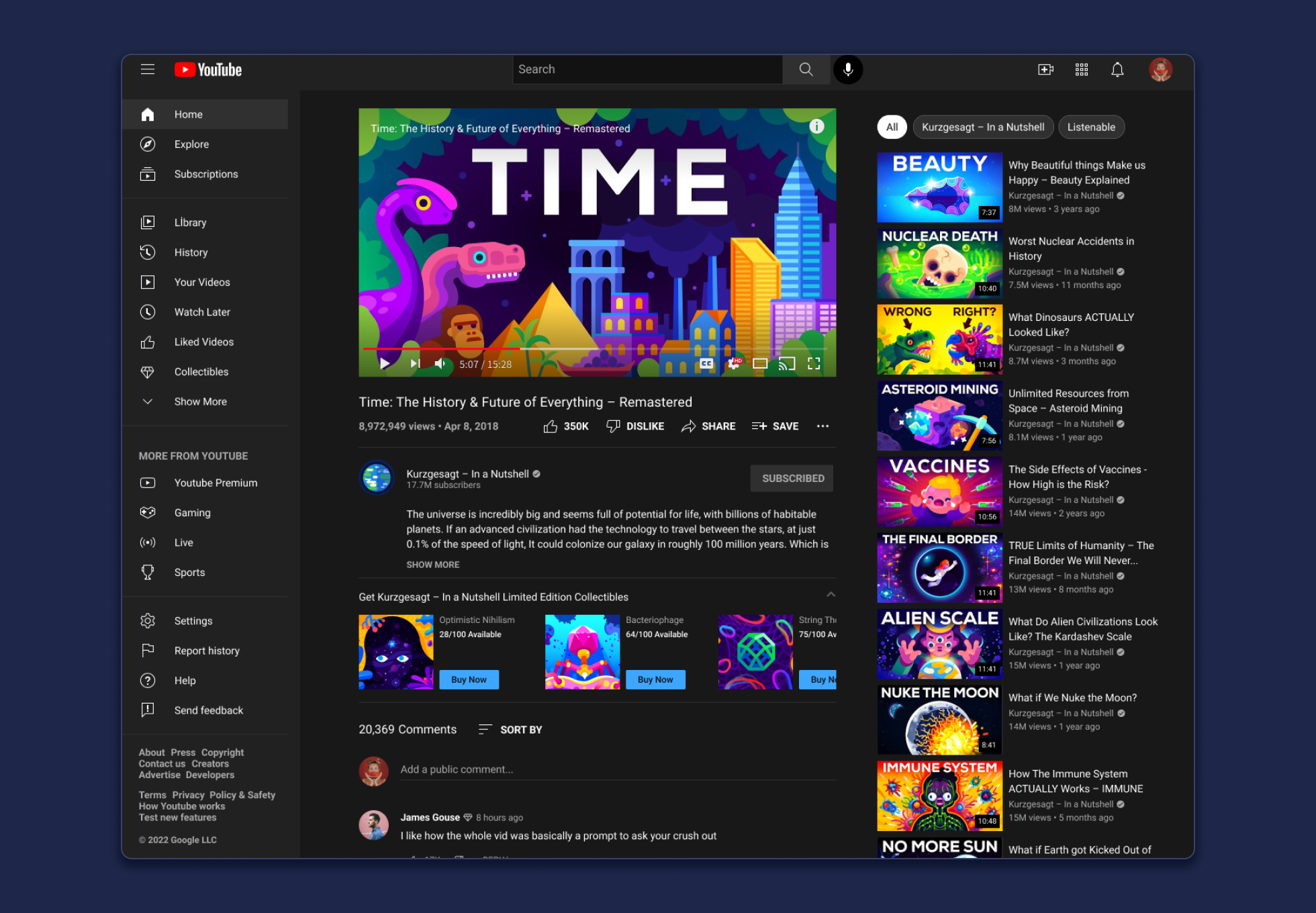The image size is (1316, 913).
Task: Click the search magnifier button
Action: pyautogui.click(x=806, y=69)
